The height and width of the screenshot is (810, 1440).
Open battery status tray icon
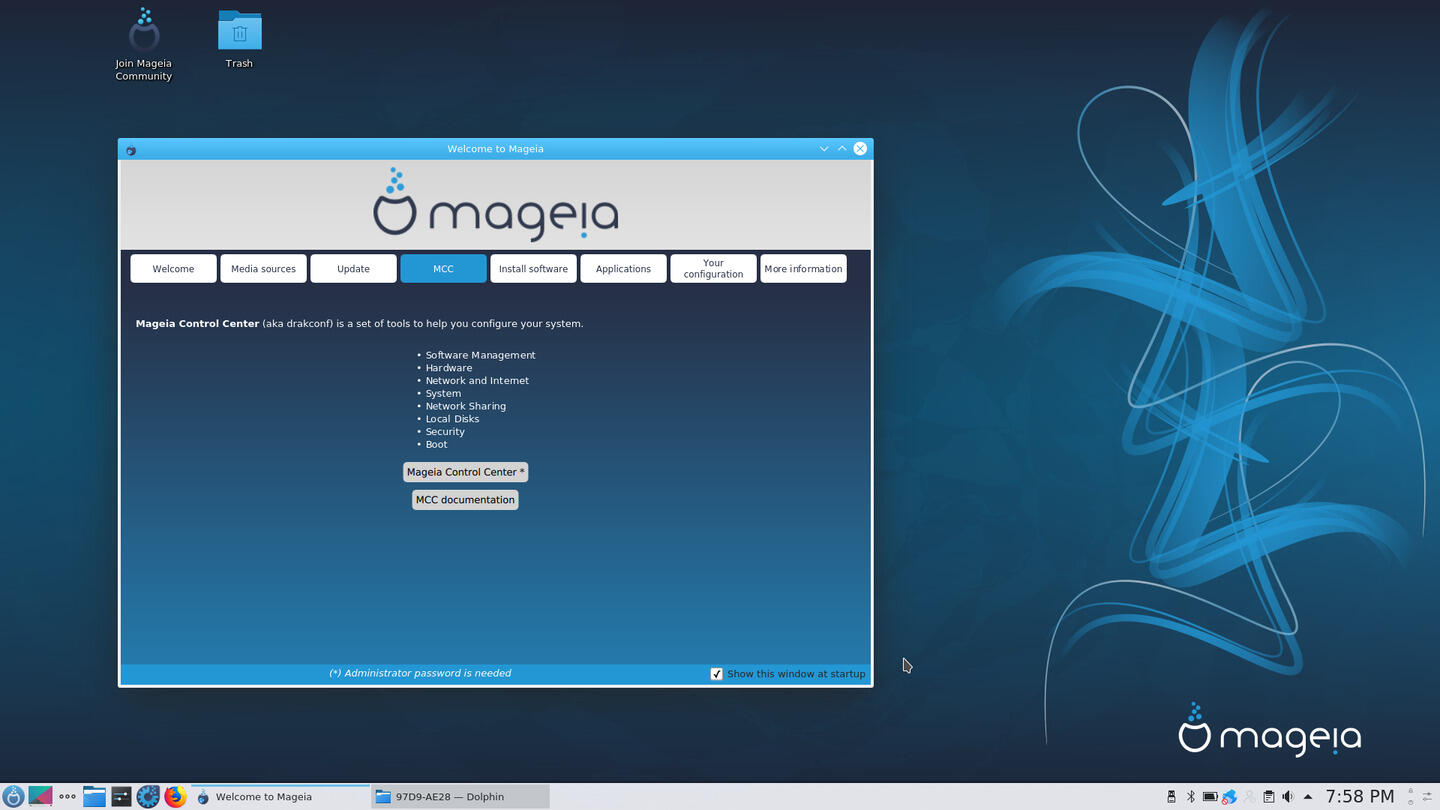tap(1210, 797)
